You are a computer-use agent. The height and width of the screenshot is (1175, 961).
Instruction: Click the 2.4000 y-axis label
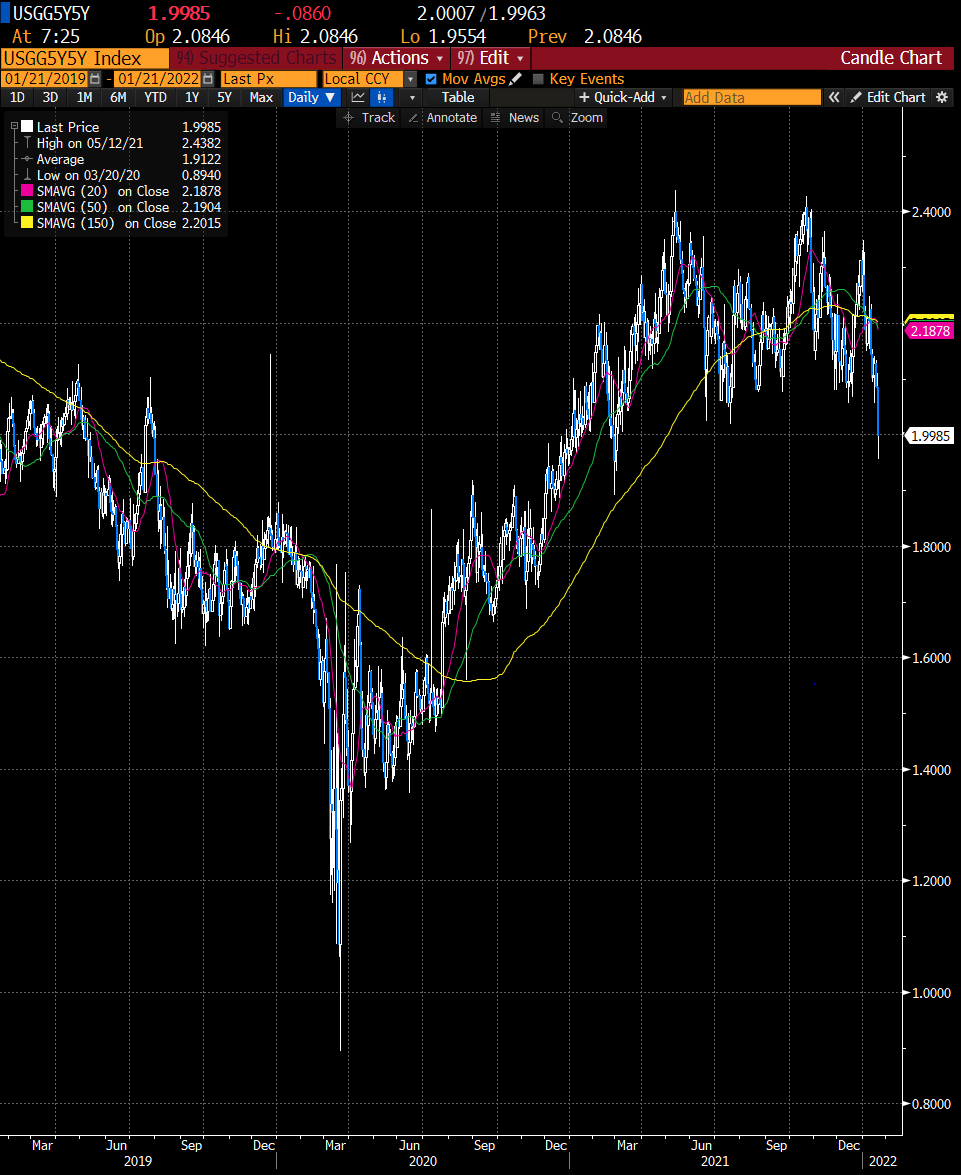(x=931, y=212)
